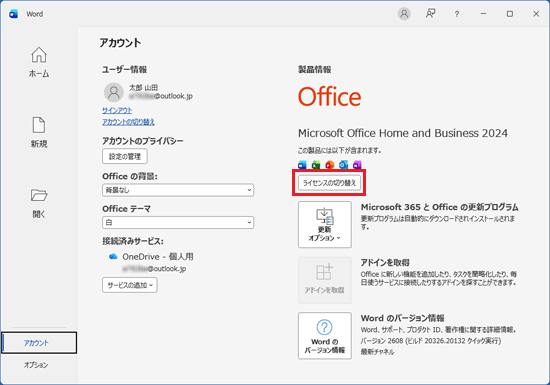This screenshot has height=385, width=550.
Task: Go to ホーム in the sidebar
Action: pos(39,62)
